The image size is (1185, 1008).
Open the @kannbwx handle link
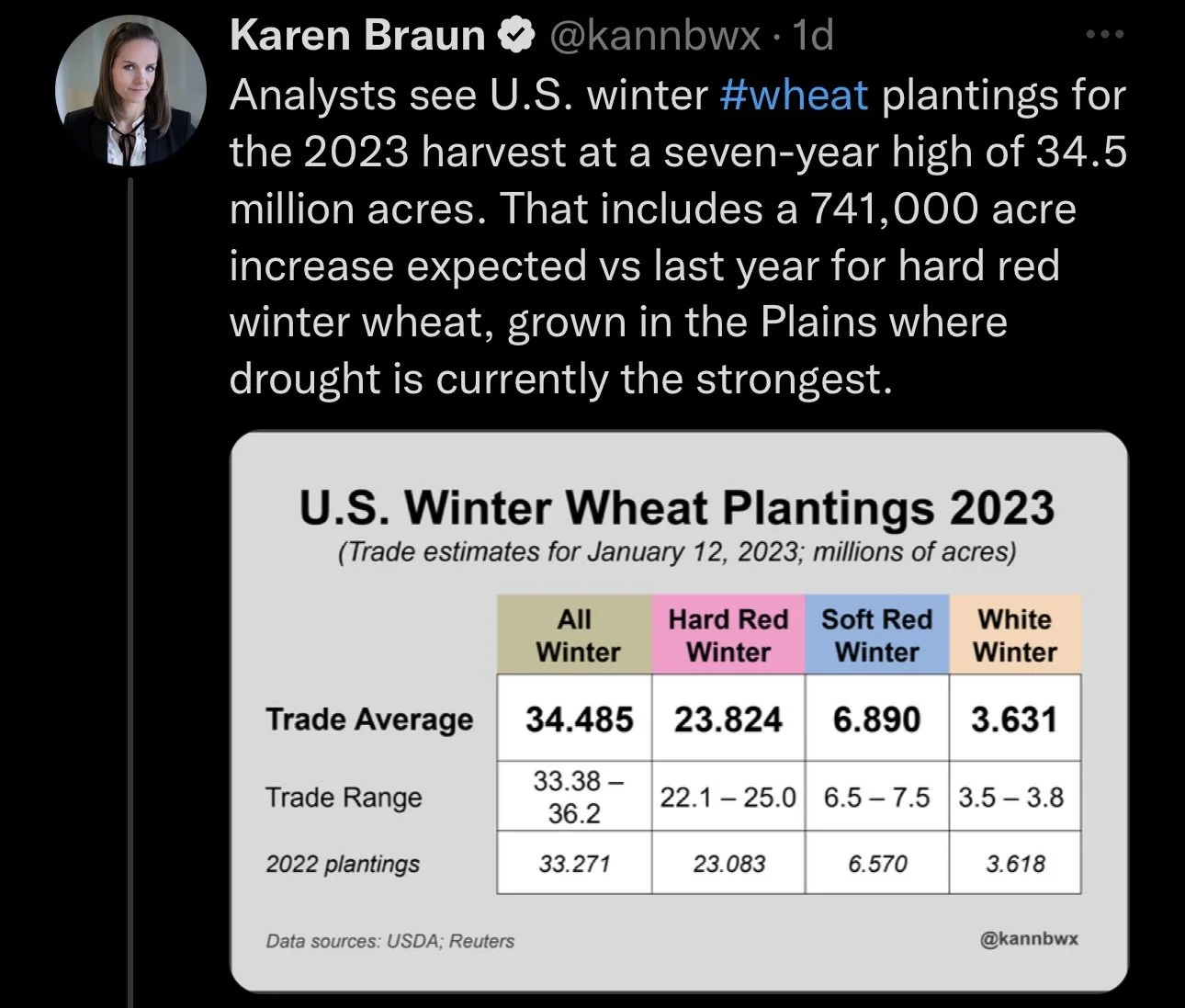655,36
